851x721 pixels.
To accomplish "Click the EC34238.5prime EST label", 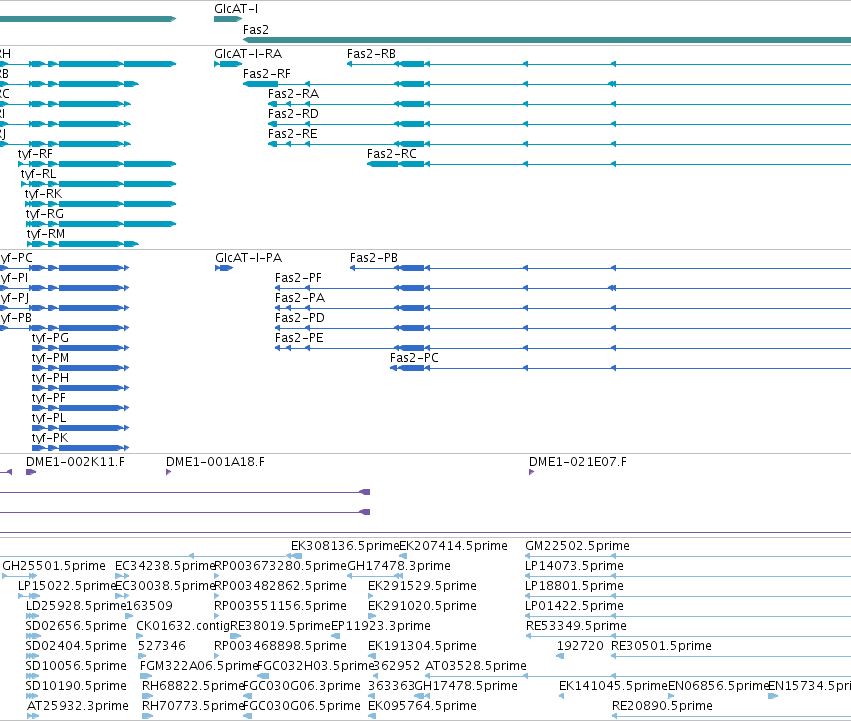I will tap(165, 566).
